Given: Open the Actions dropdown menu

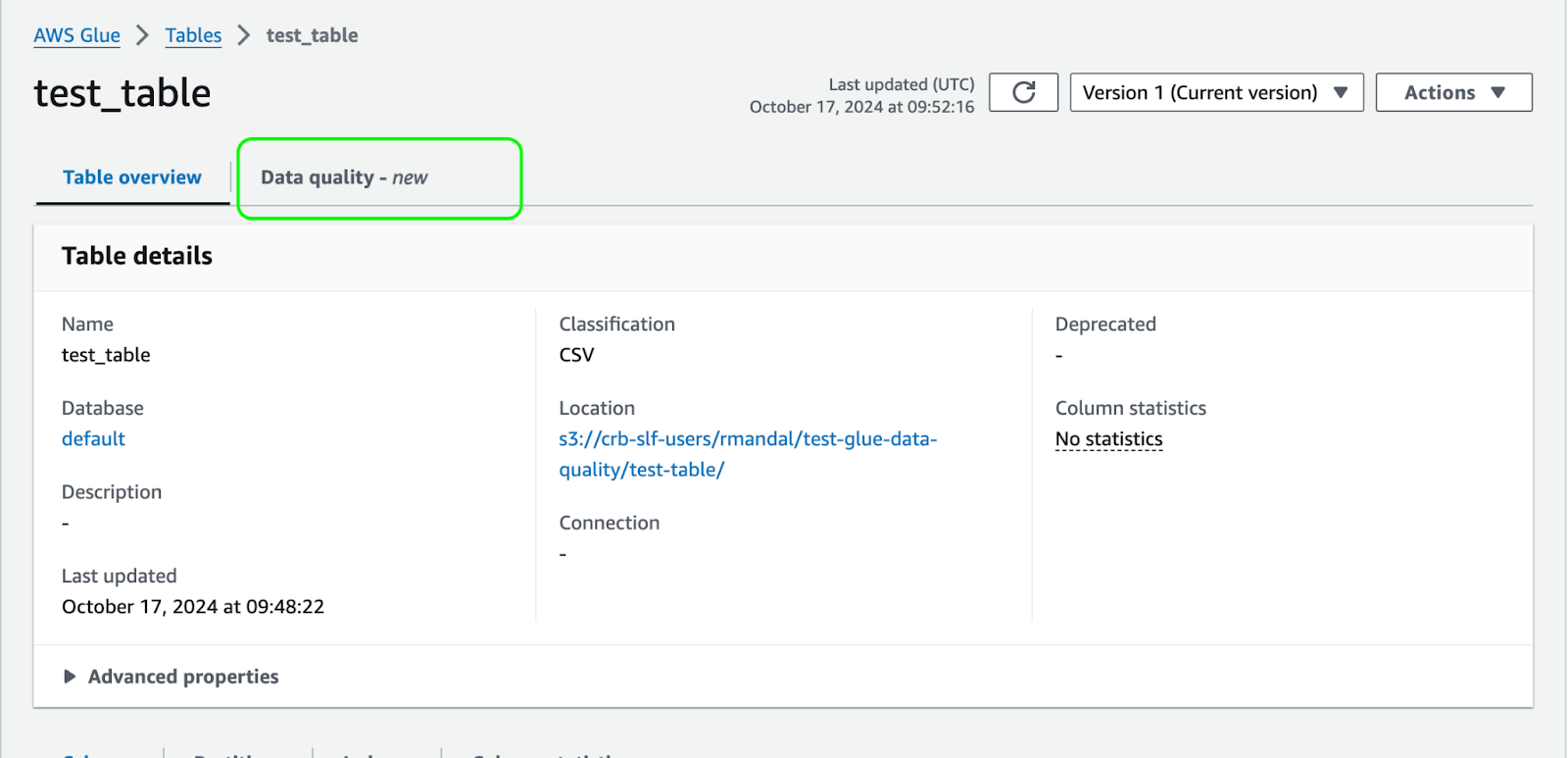Looking at the screenshot, I should [x=1453, y=92].
